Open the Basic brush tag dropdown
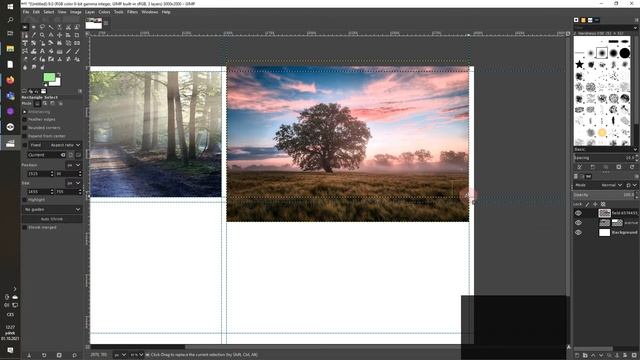 pyautogui.click(x=605, y=149)
